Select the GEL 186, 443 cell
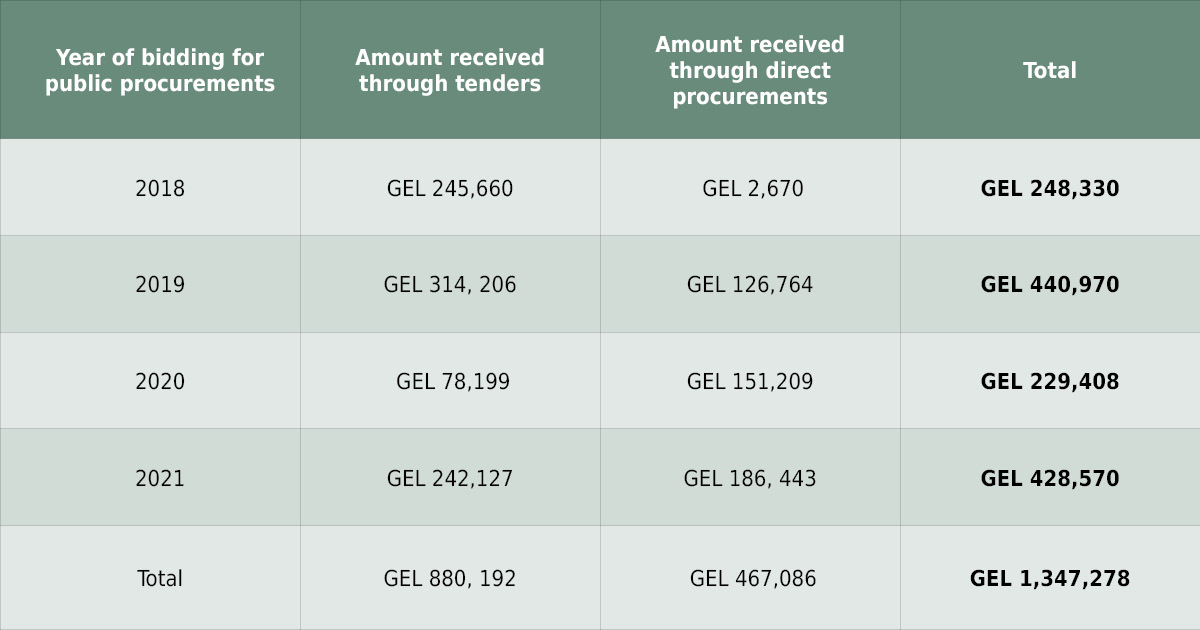1200x630 pixels. 750,479
